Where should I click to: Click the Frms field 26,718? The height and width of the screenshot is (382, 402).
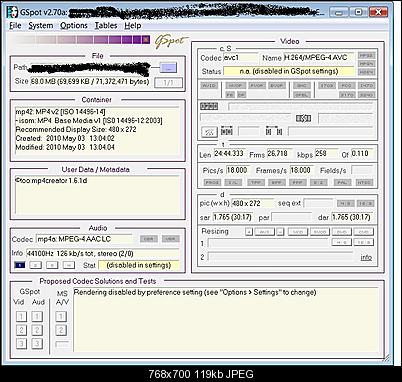[279, 154]
